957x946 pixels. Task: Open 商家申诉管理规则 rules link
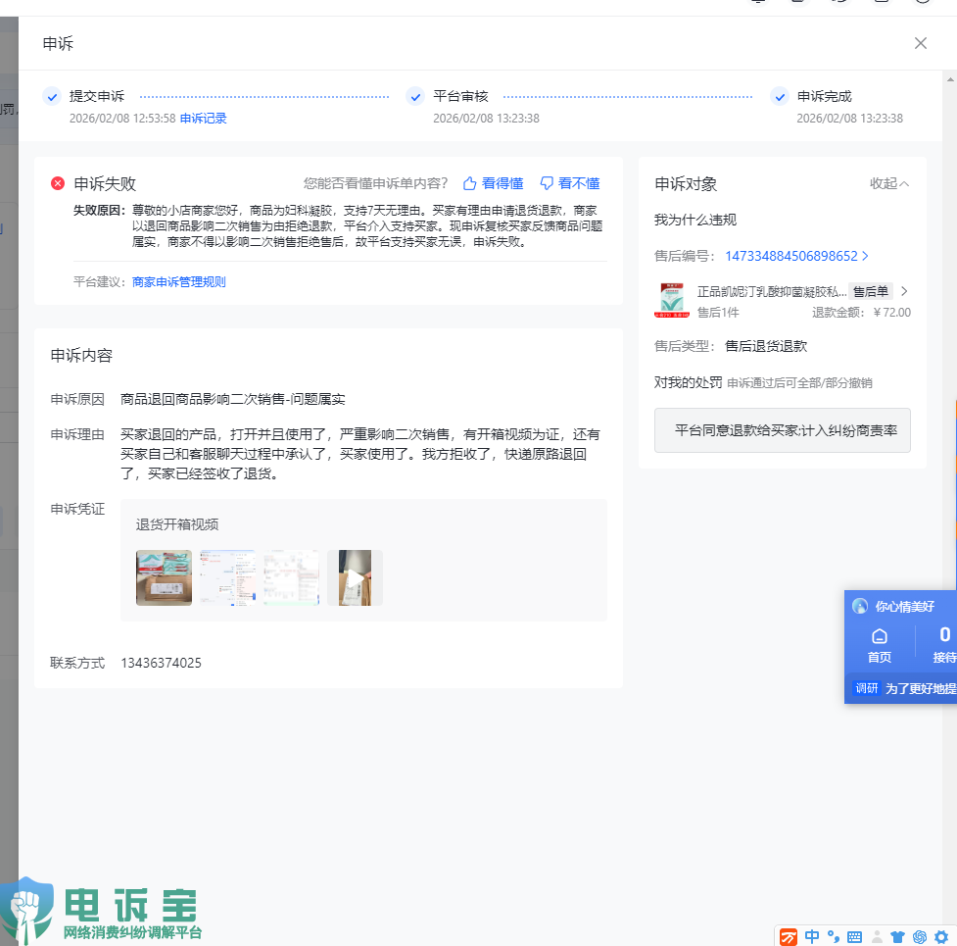[179, 282]
